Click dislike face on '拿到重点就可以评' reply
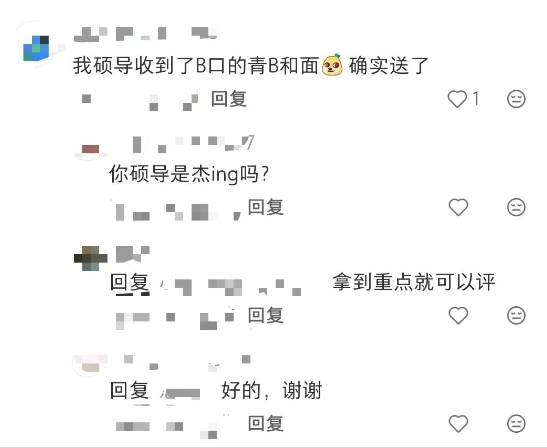Image resolution: width=547 pixels, height=448 pixels. tap(516, 315)
